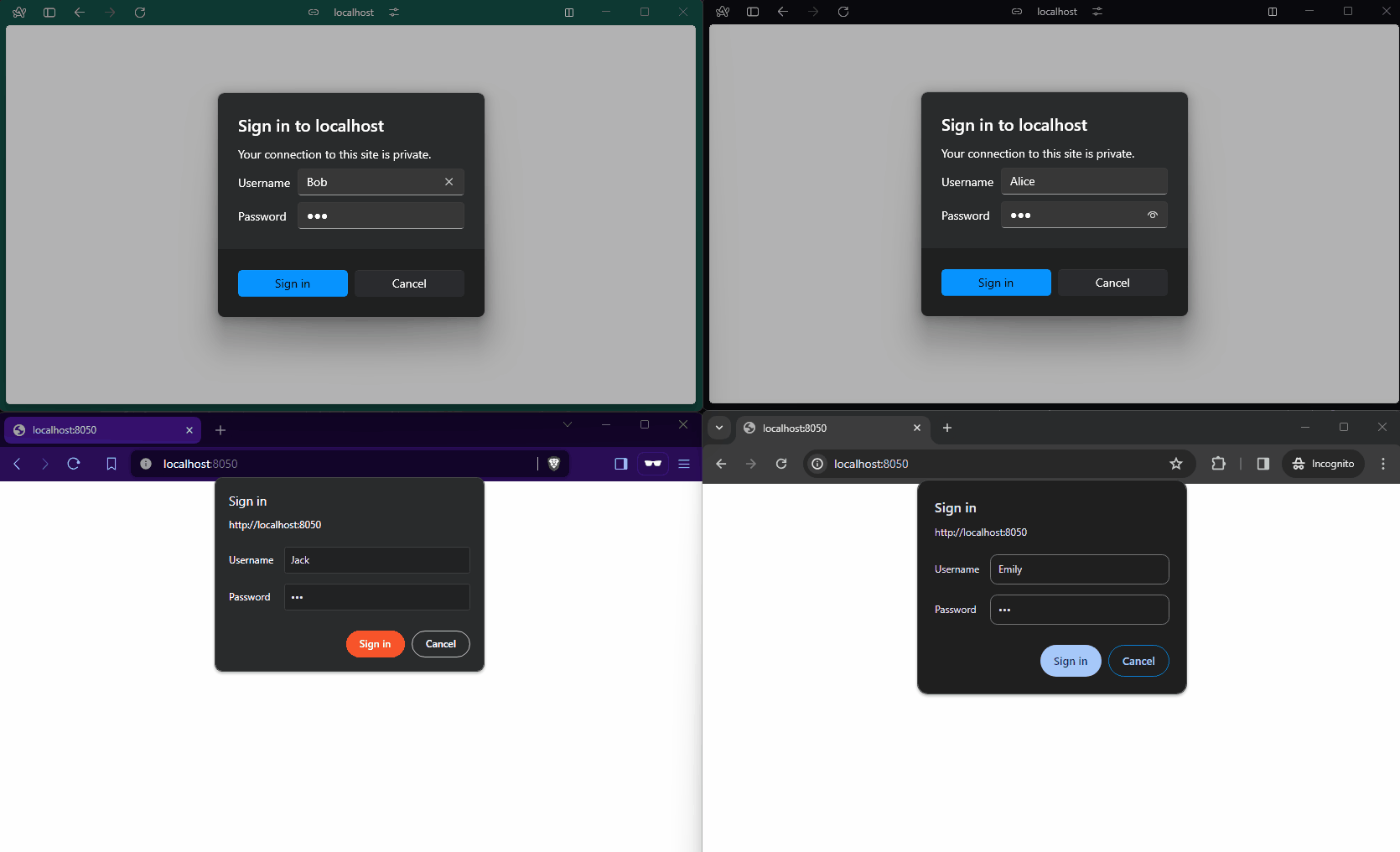1400x852 pixels.
Task: Open new tab in Brave window
Action: [x=220, y=430]
